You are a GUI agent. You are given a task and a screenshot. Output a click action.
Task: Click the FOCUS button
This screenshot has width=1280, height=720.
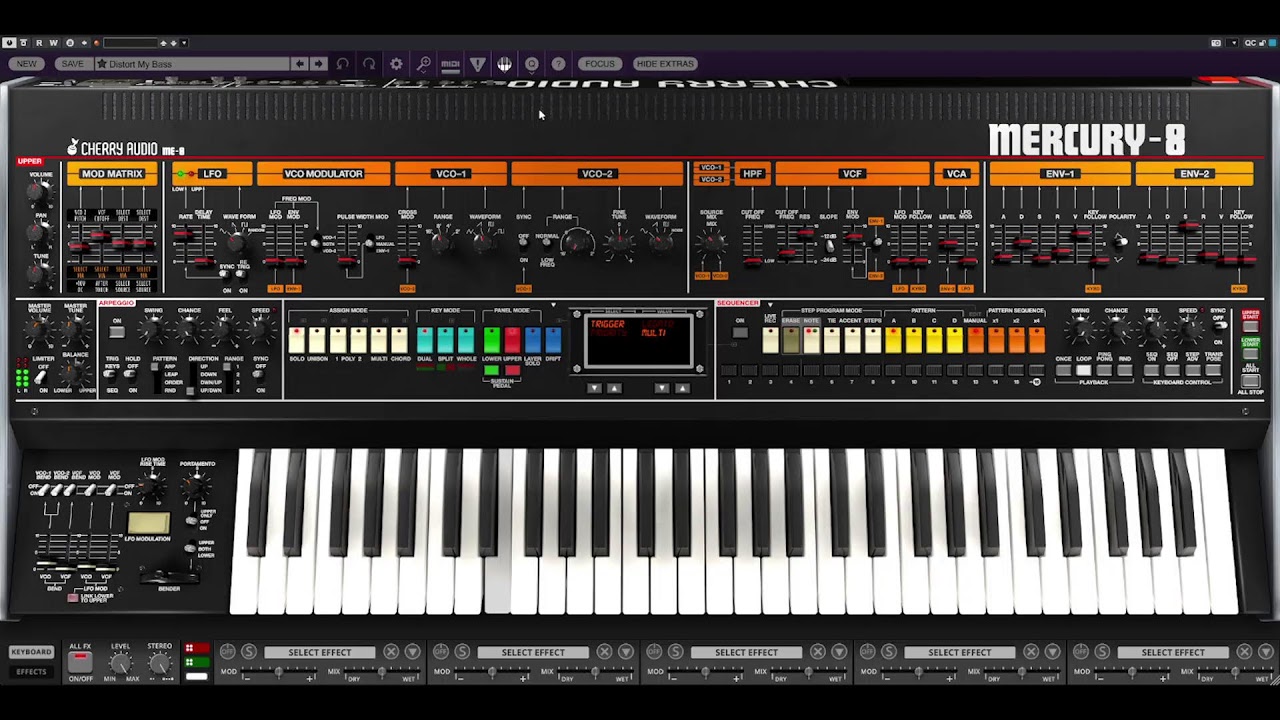(600, 64)
